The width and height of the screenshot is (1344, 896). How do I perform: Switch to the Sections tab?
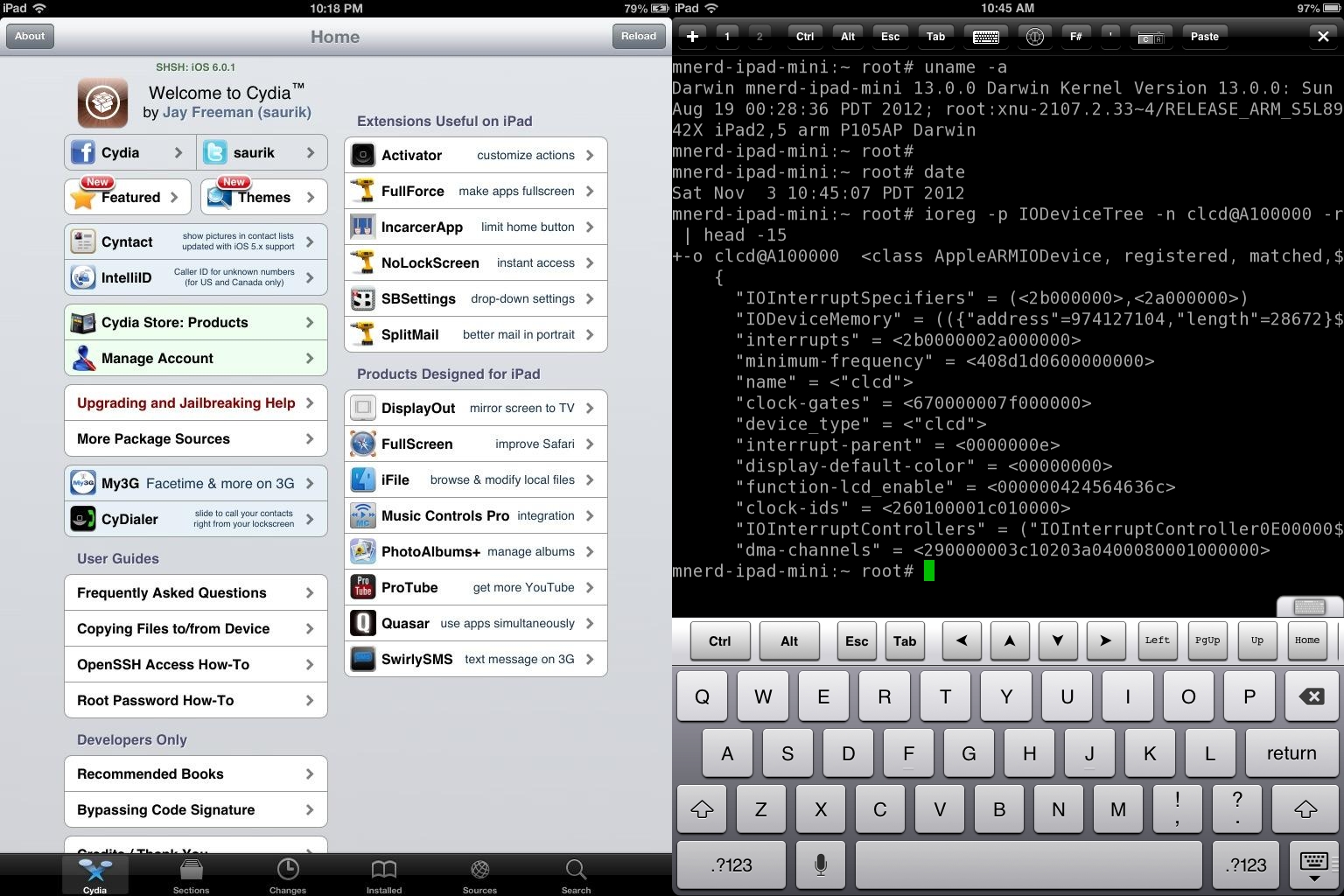[191, 875]
